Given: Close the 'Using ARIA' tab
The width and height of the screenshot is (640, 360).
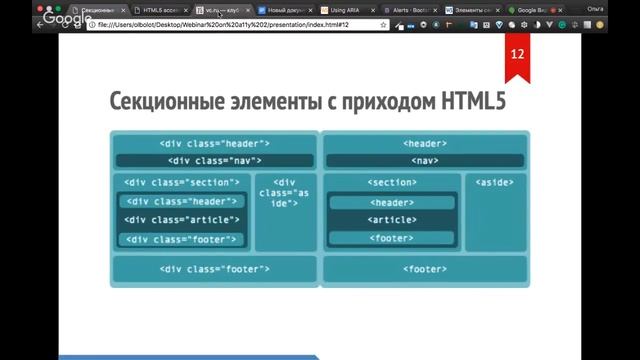Looking at the screenshot, I should coord(373,10).
